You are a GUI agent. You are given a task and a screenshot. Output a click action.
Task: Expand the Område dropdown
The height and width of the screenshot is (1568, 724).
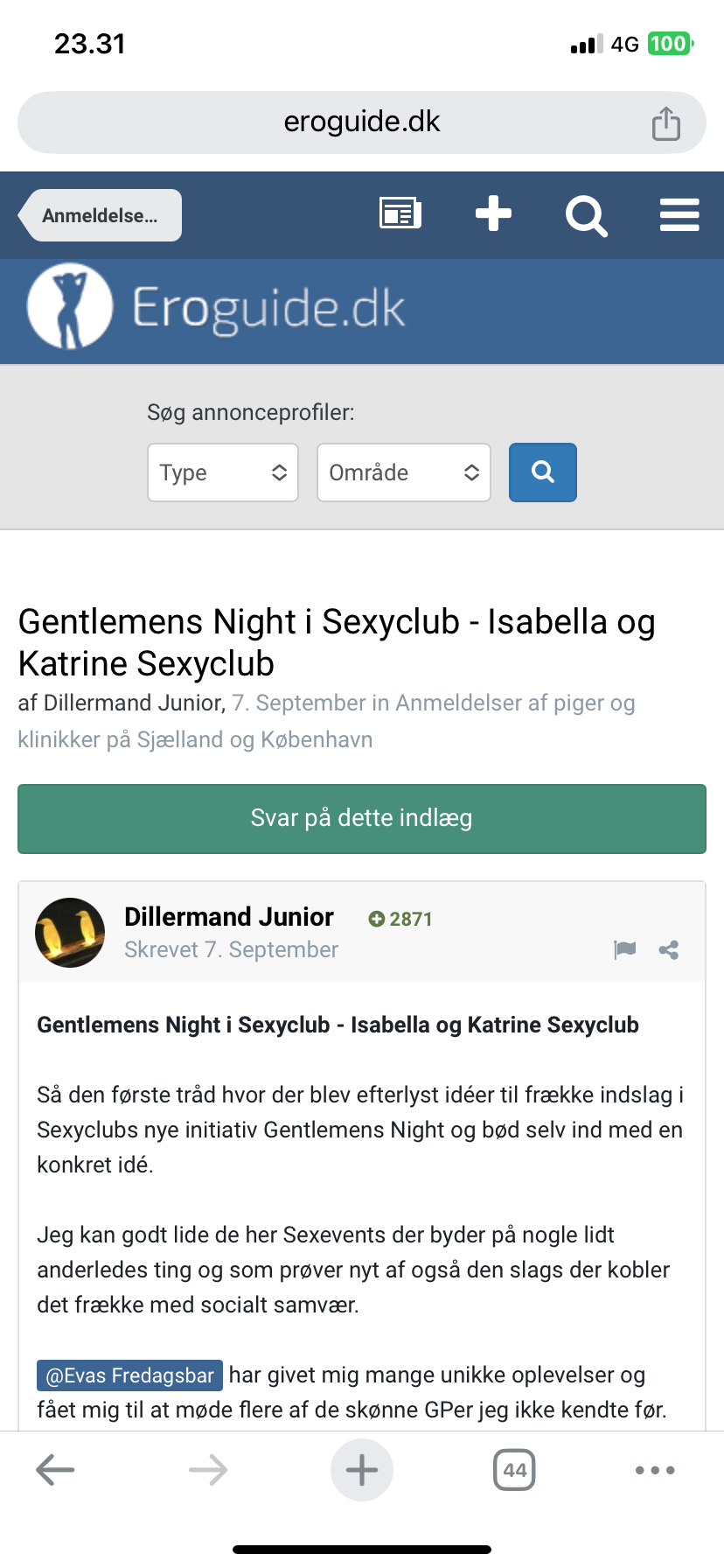(x=403, y=472)
